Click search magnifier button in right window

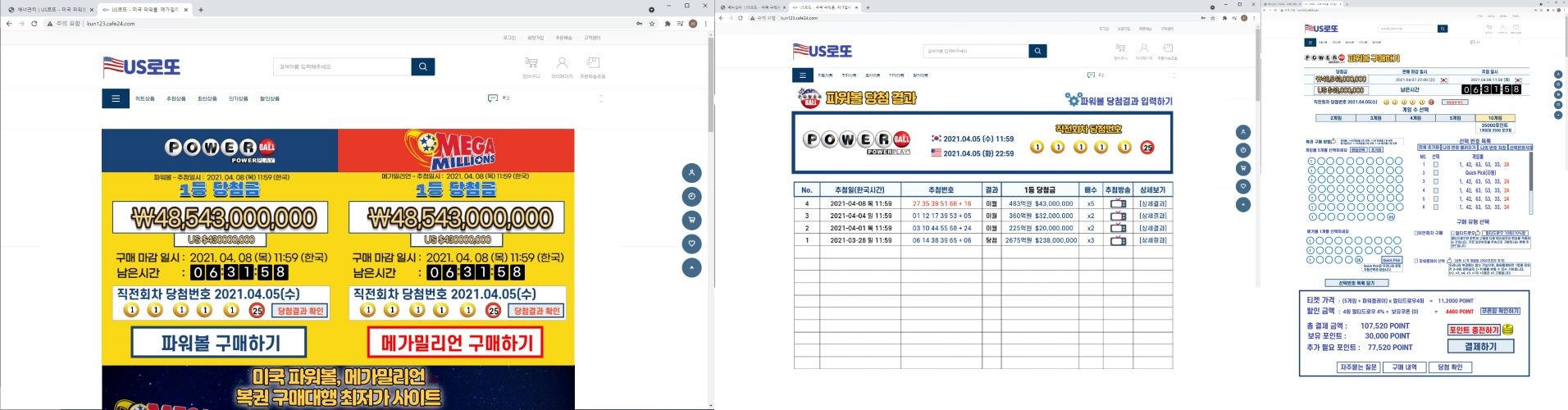[1443, 29]
